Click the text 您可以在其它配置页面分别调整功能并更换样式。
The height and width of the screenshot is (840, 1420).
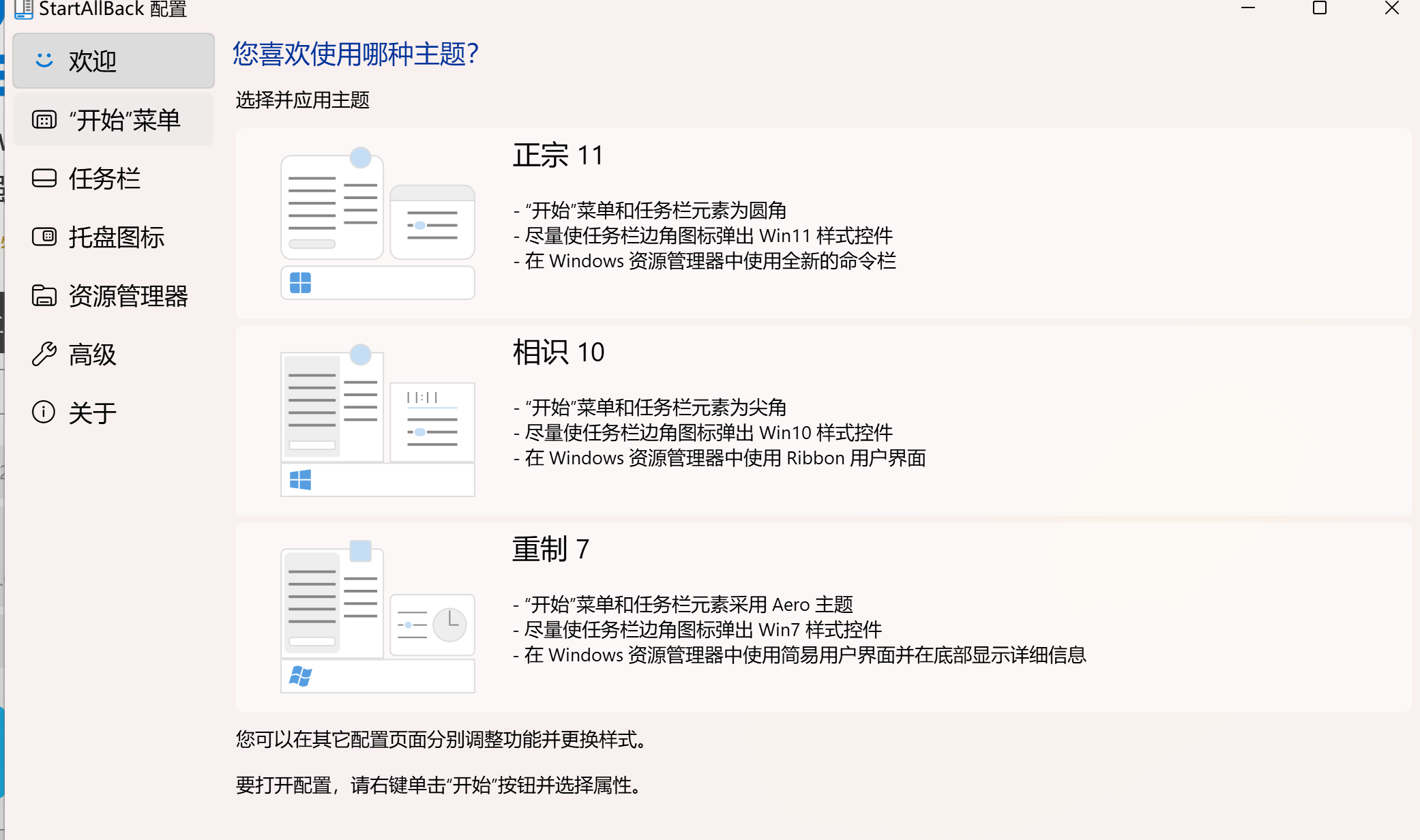tap(442, 740)
